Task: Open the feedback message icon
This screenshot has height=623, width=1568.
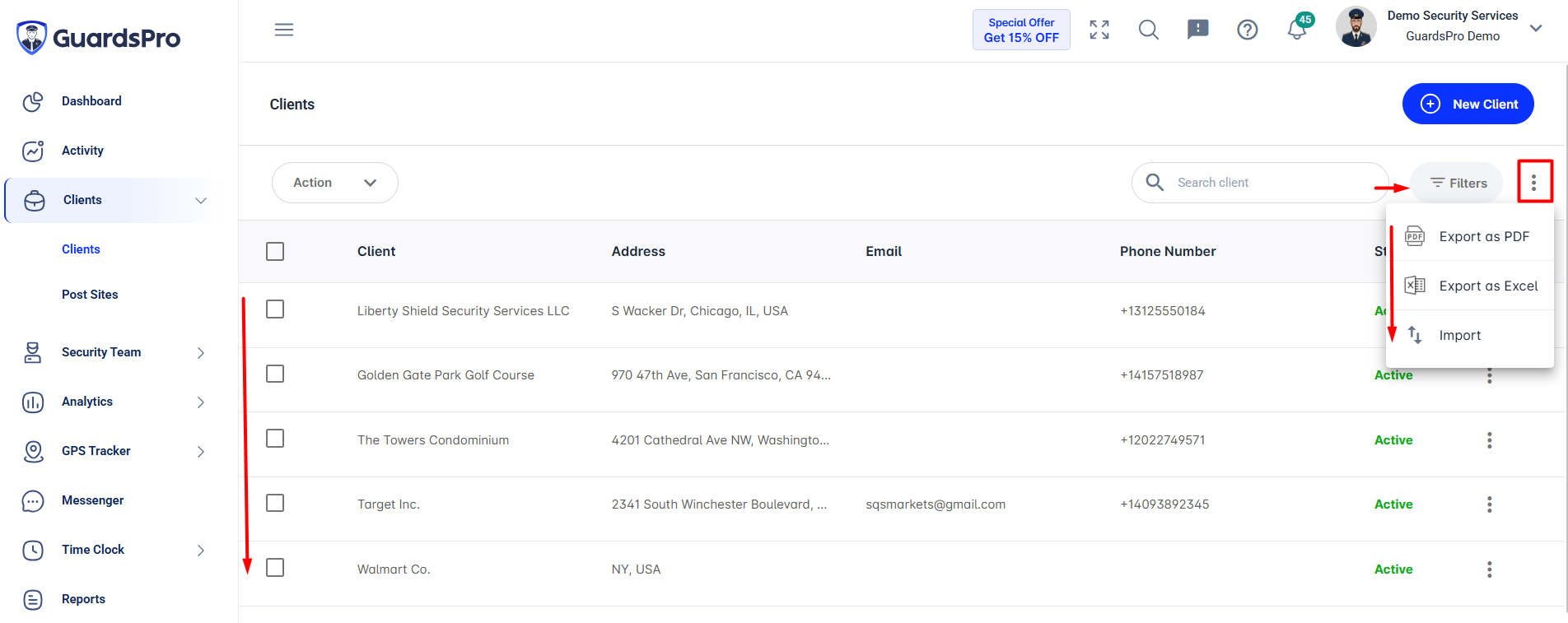Action: [1198, 30]
